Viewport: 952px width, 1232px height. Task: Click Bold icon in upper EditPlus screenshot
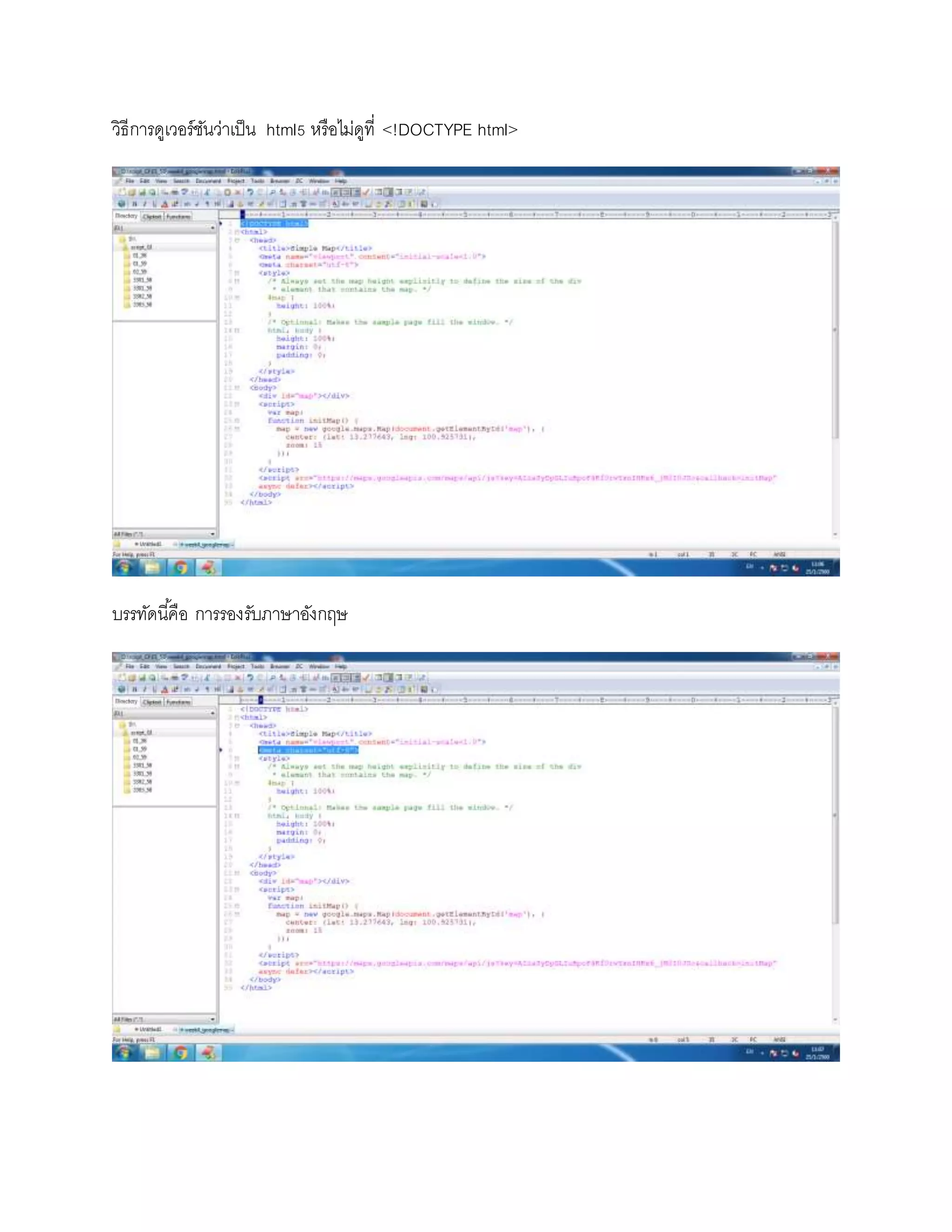(135, 204)
